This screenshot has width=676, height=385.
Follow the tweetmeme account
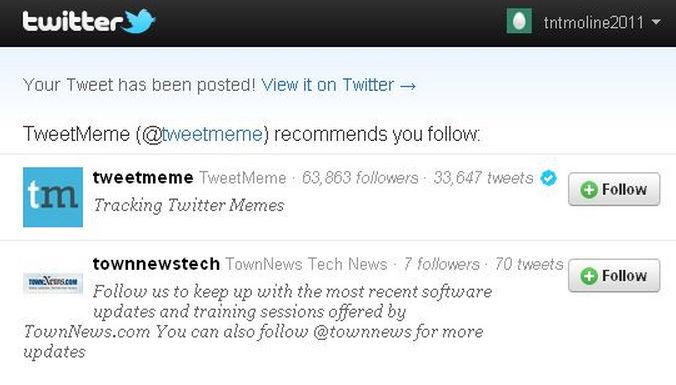(x=614, y=189)
